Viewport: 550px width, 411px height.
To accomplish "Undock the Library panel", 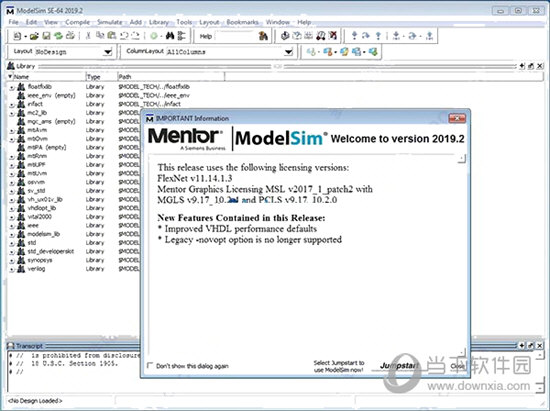I will tap(531, 66).
